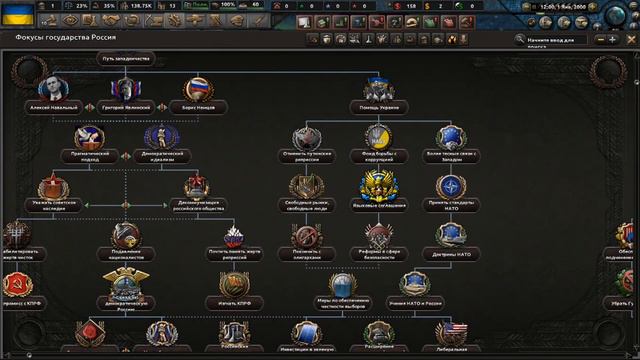Click the focus search input field
This screenshot has height=360, width=640.
point(556,40)
